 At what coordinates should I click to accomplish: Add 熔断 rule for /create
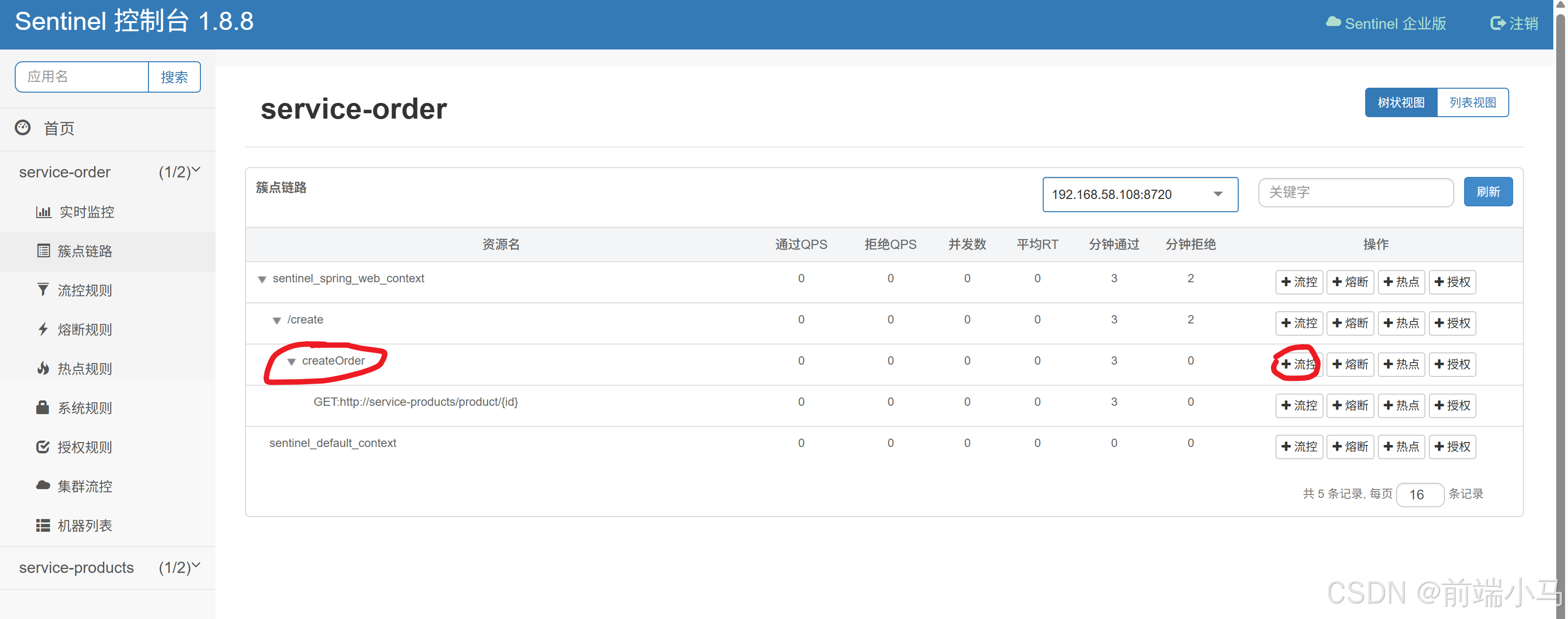(x=1350, y=323)
